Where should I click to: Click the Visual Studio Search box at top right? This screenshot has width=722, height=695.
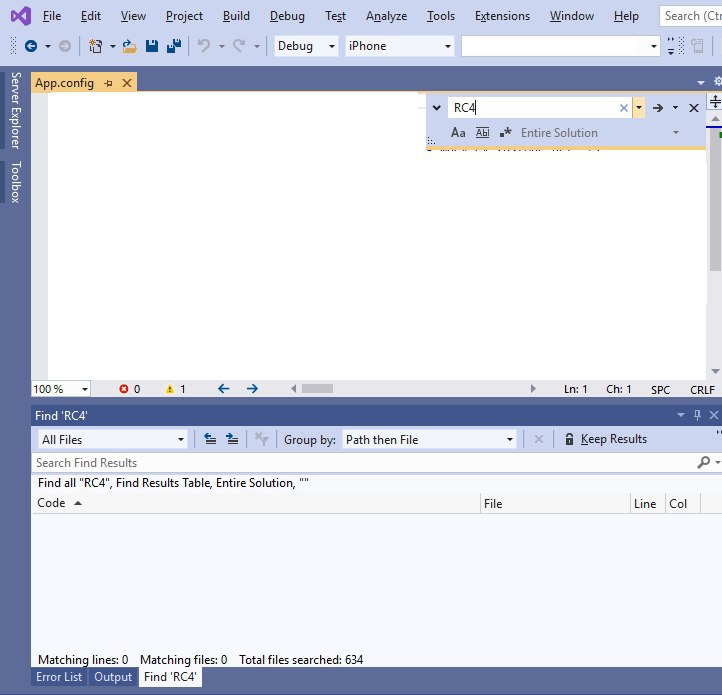(x=691, y=16)
